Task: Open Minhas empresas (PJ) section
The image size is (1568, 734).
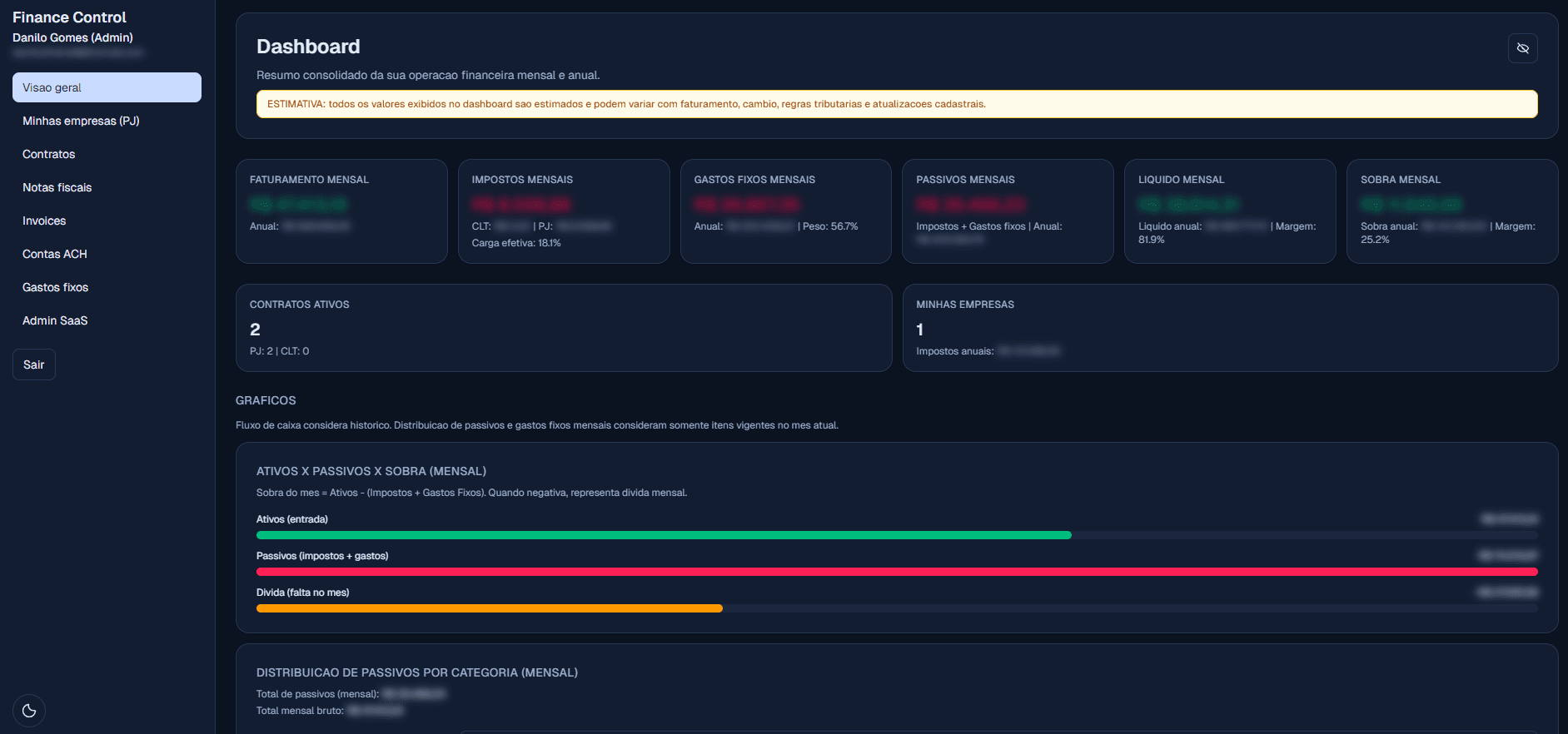Action: point(107,121)
